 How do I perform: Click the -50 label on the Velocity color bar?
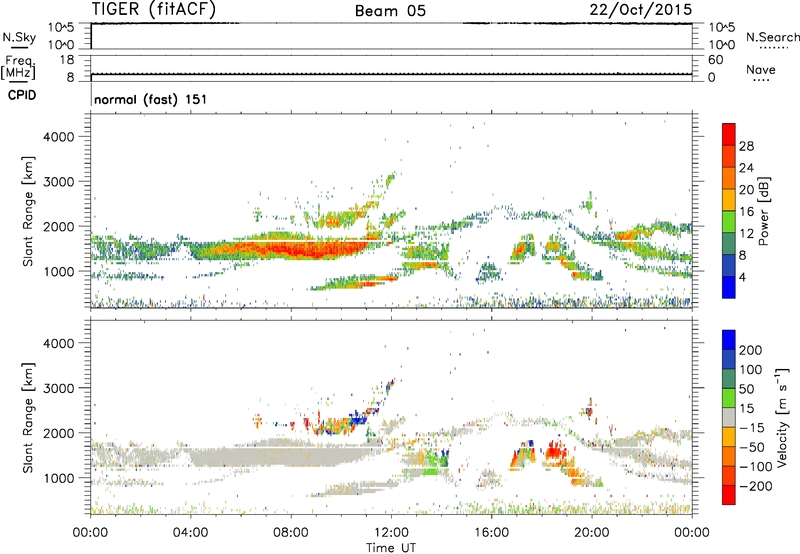click(752, 447)
